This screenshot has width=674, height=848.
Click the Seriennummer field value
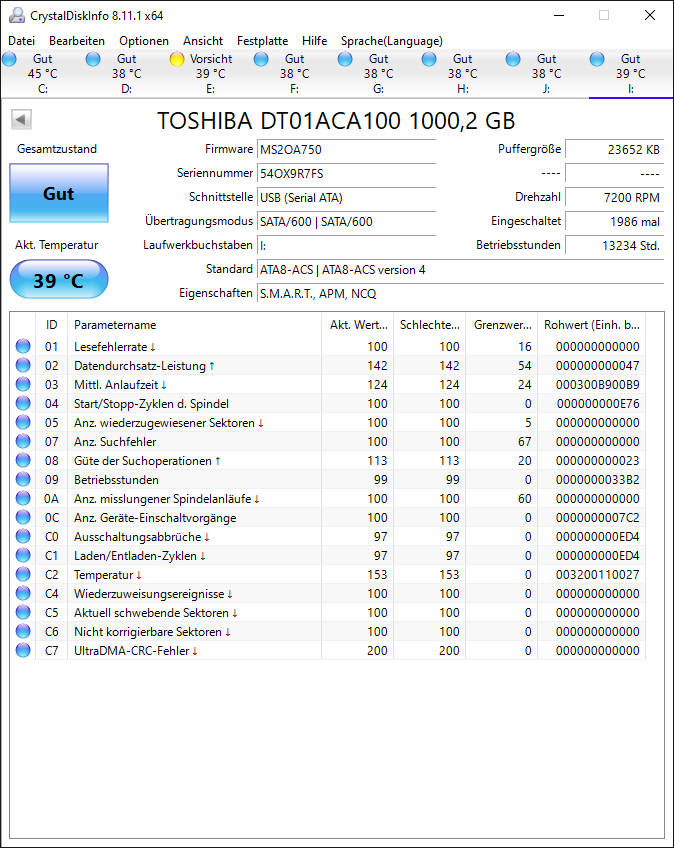[346, 174]
